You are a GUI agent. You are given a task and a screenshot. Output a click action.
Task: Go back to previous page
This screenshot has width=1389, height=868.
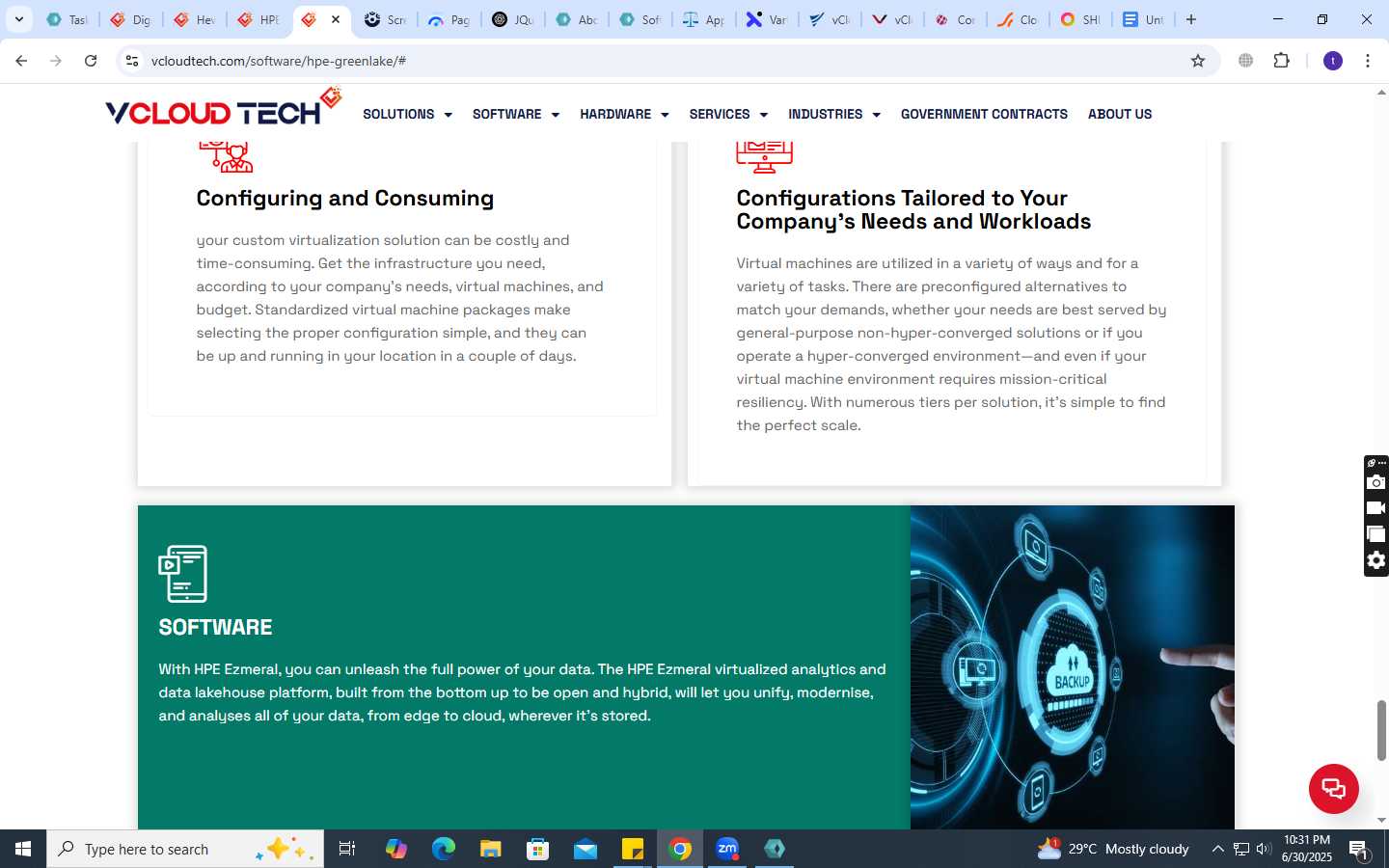(x=21, y=61)
